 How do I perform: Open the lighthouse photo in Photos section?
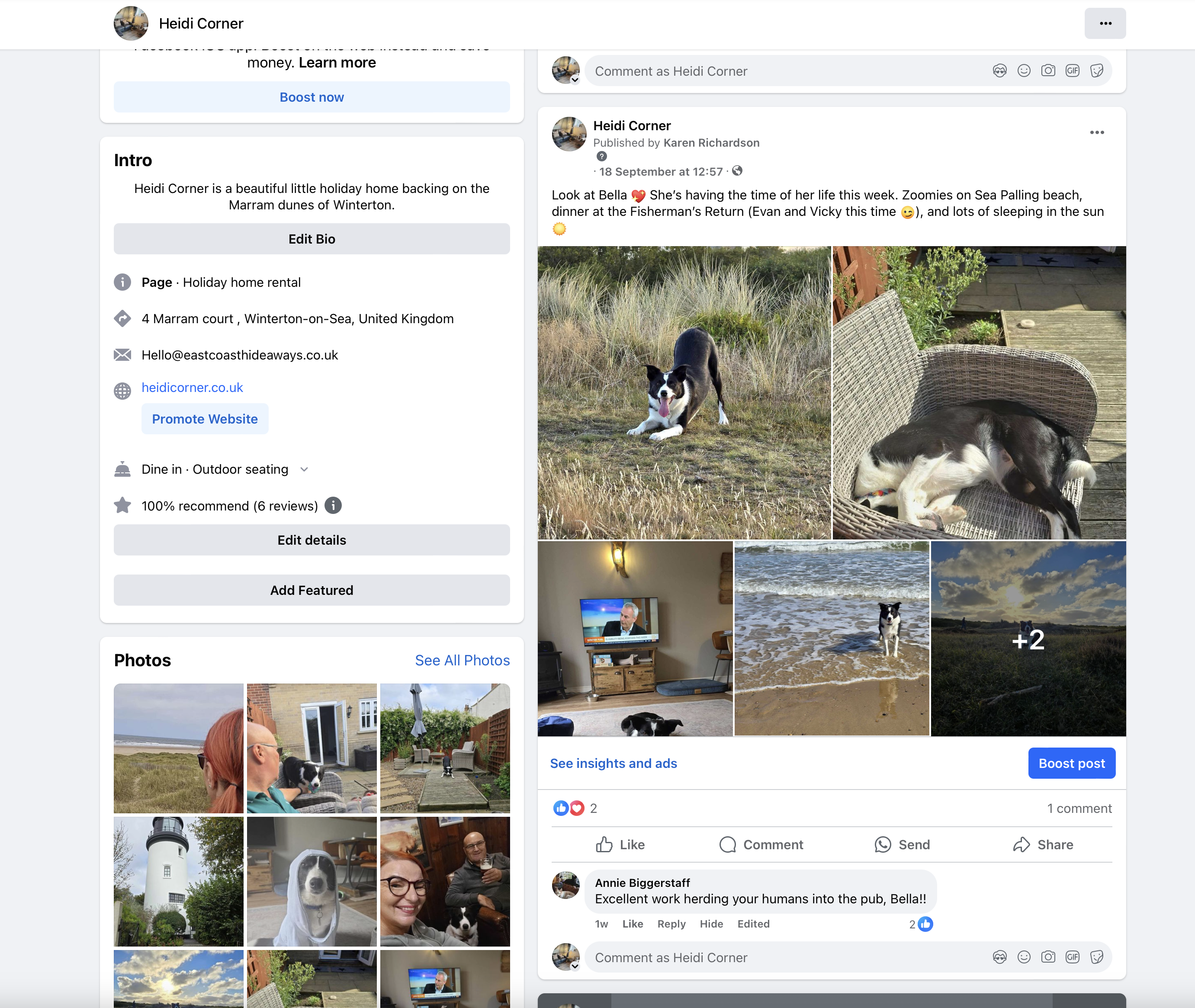178,881
